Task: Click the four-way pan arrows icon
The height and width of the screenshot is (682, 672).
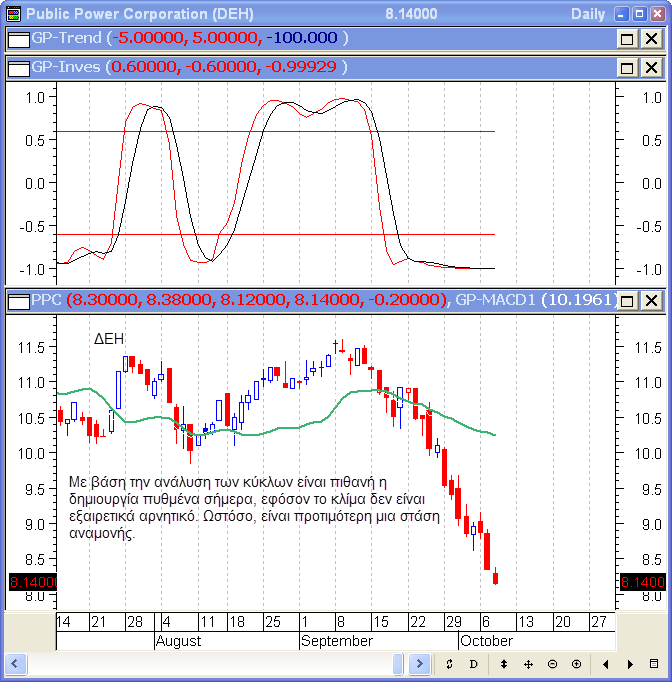Action: tap(528, 664)
